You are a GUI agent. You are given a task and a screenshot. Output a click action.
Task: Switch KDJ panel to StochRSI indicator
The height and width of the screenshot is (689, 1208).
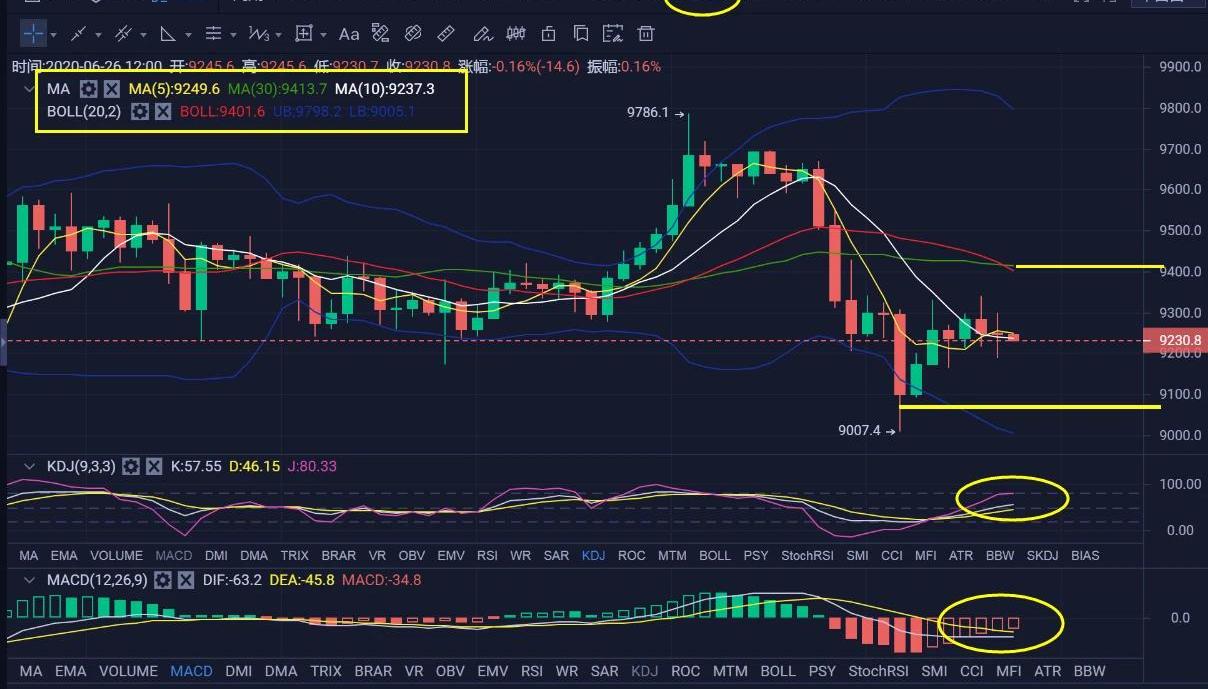806,555
